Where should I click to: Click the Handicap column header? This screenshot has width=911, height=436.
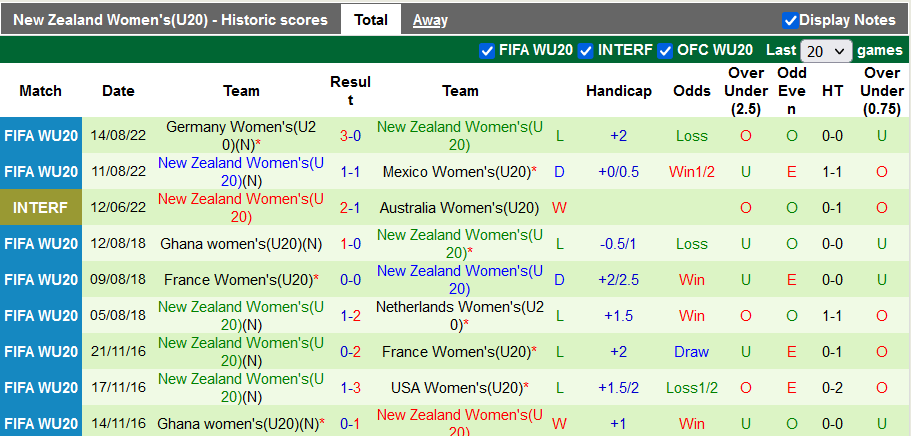tap(618, 91)
